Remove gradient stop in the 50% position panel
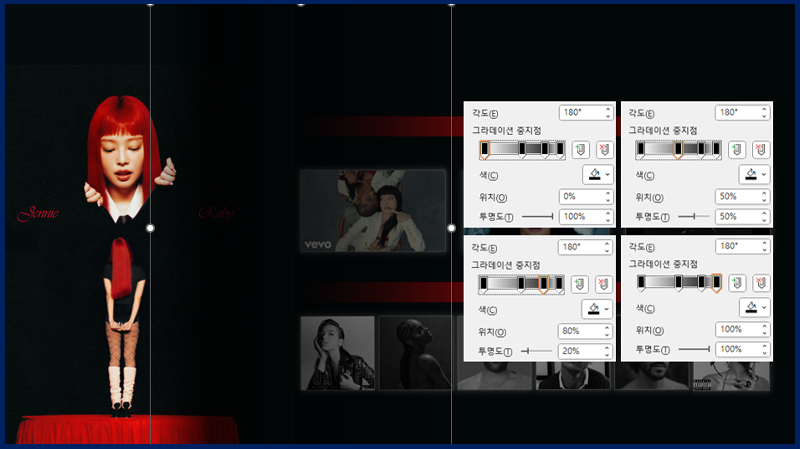The image size is (800, 449). [x=761, y=149]
